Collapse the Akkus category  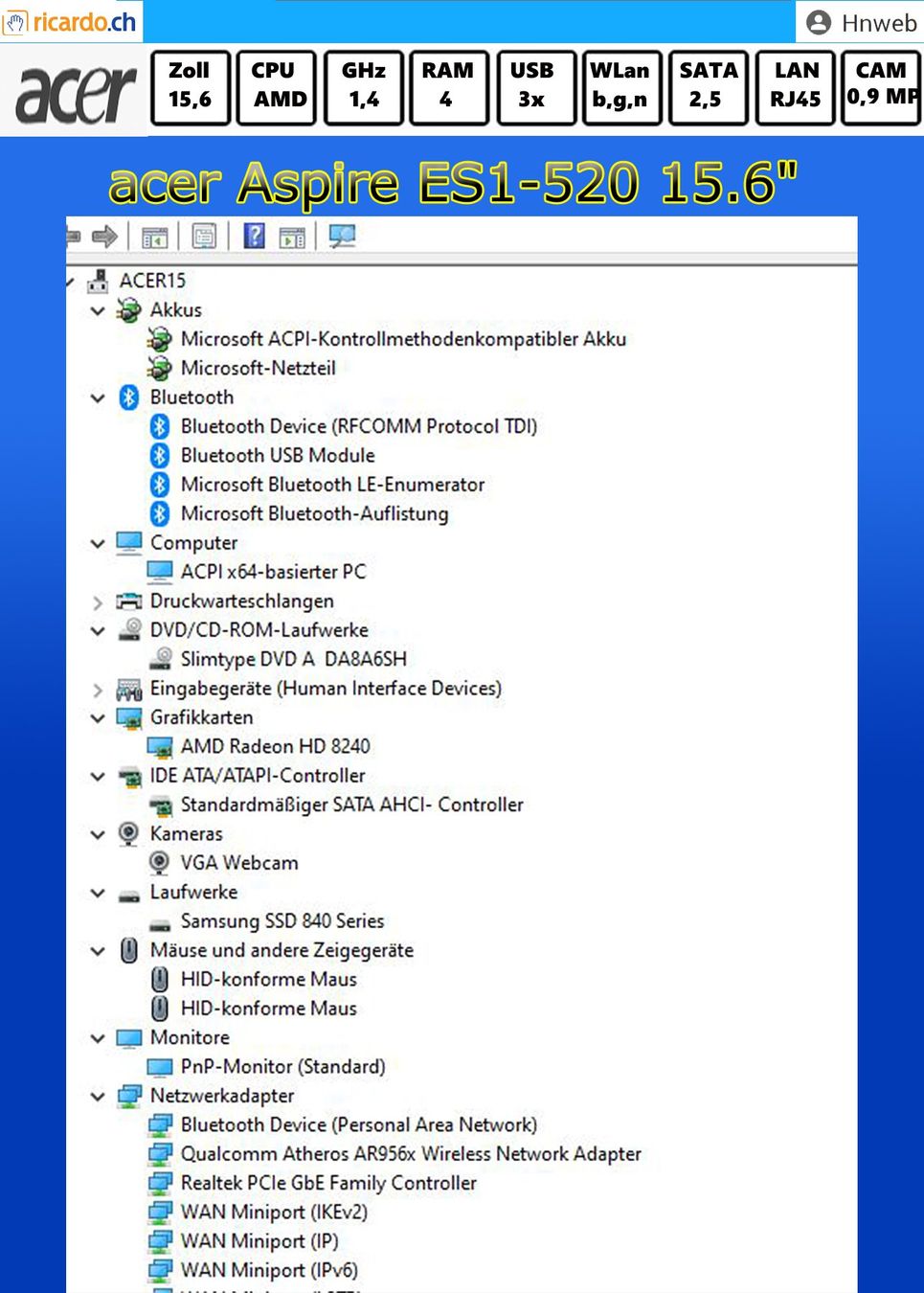98,310
